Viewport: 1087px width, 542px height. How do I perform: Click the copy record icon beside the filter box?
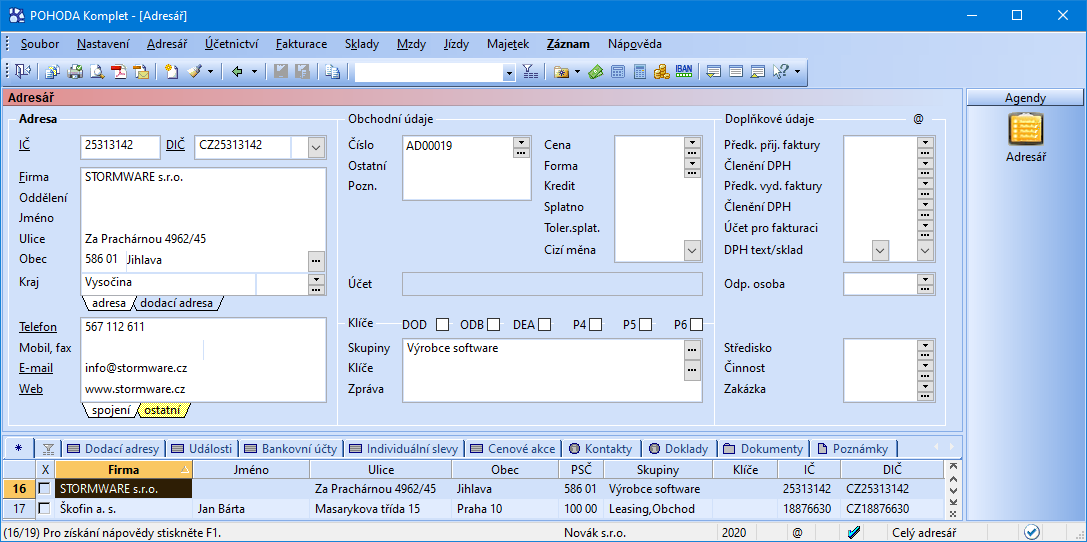333,71
